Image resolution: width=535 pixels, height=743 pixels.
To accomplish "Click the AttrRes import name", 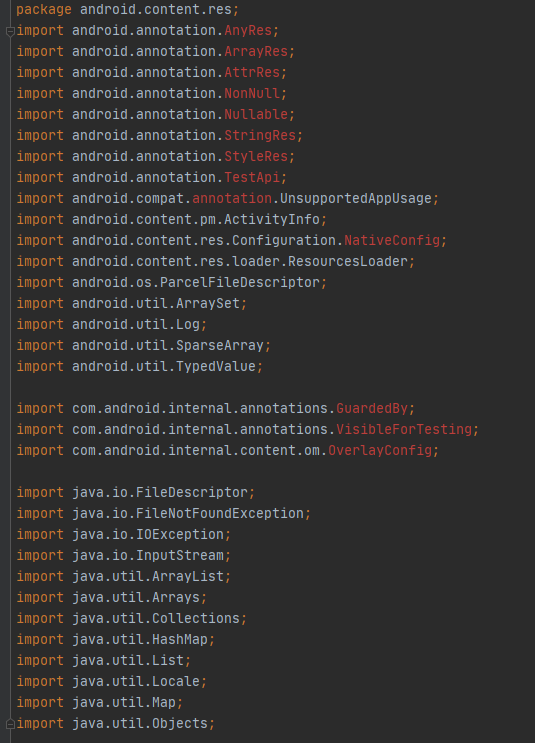I will (252, 72).
